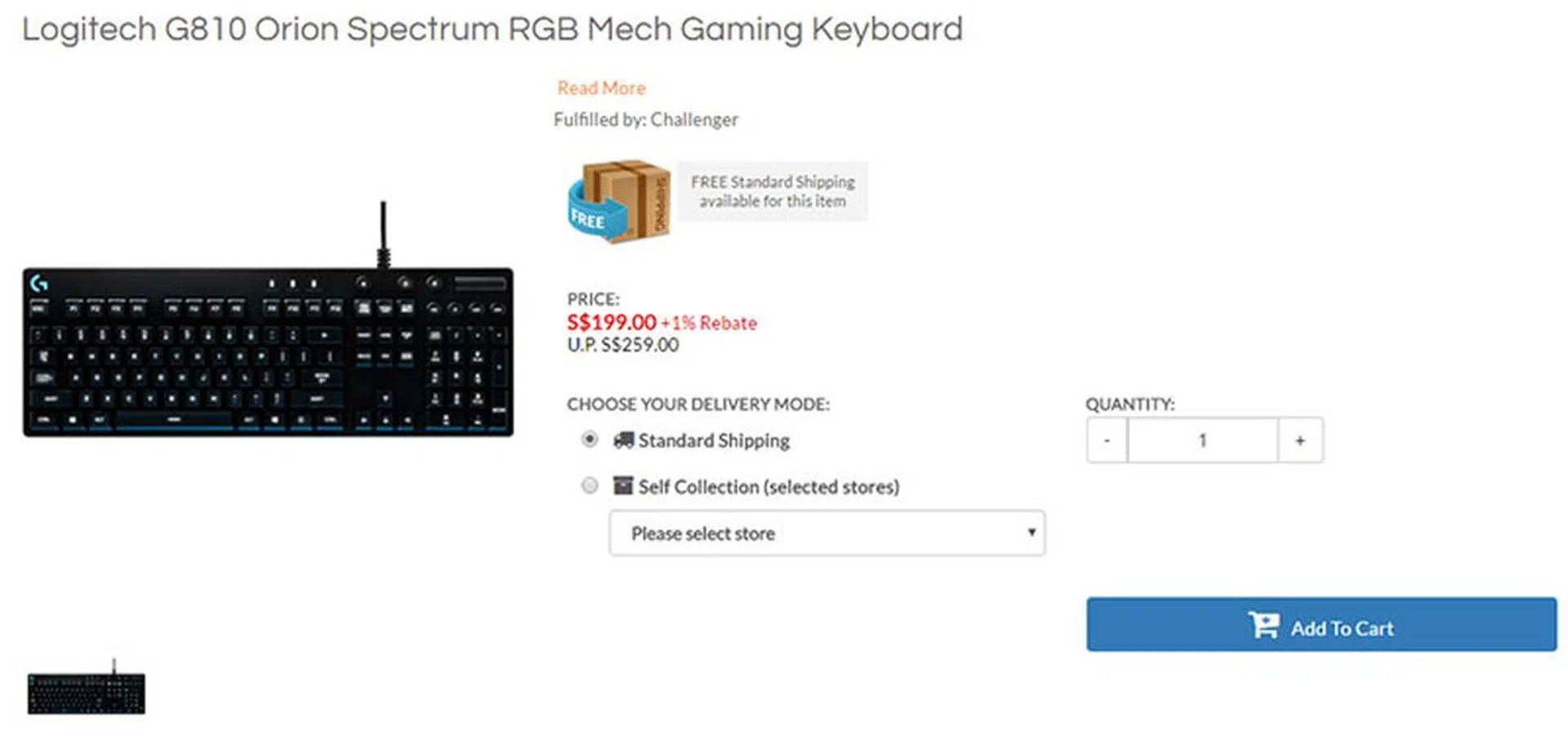Viewport: 1568px width, 737px height.
Task: Decrease quantity with the minus button
Action: (x=1107, y=440)
